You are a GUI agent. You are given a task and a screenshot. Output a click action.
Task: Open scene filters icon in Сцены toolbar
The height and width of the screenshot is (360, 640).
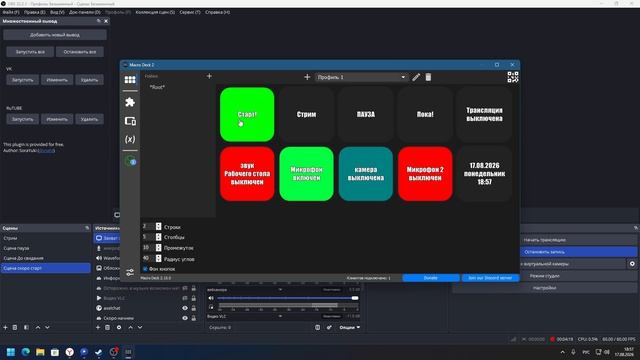(x=26, y=327)
